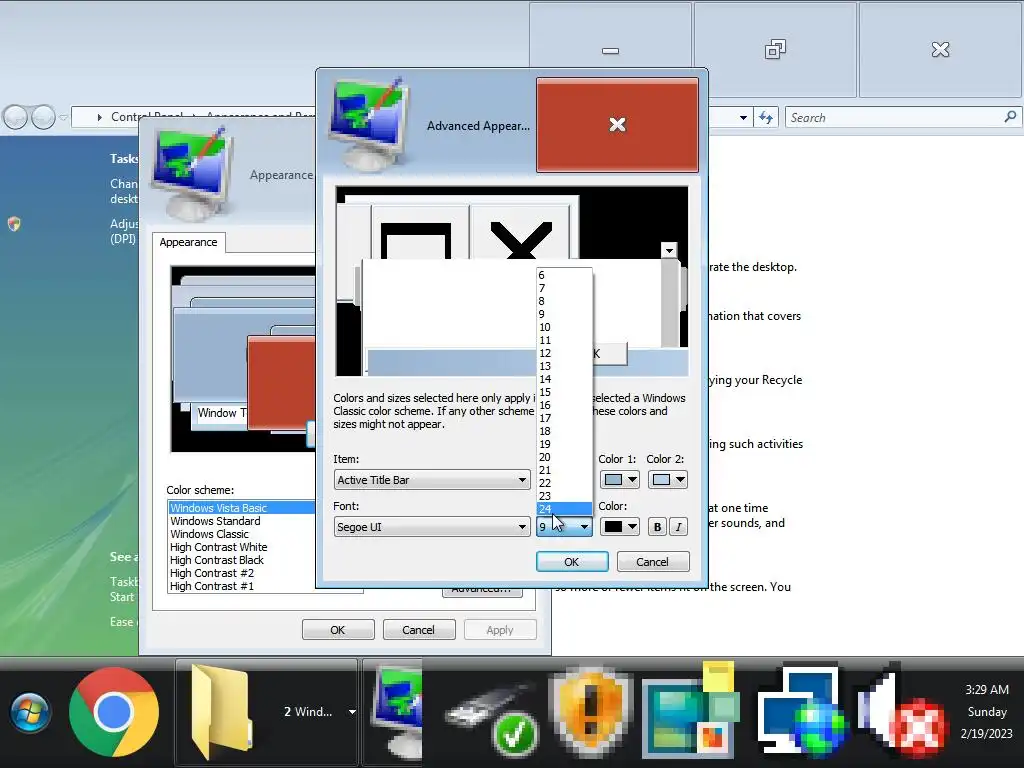The image size is (1024, 768).
Task: Click OK in Appearance Settings window
Action: pos(338,630)
